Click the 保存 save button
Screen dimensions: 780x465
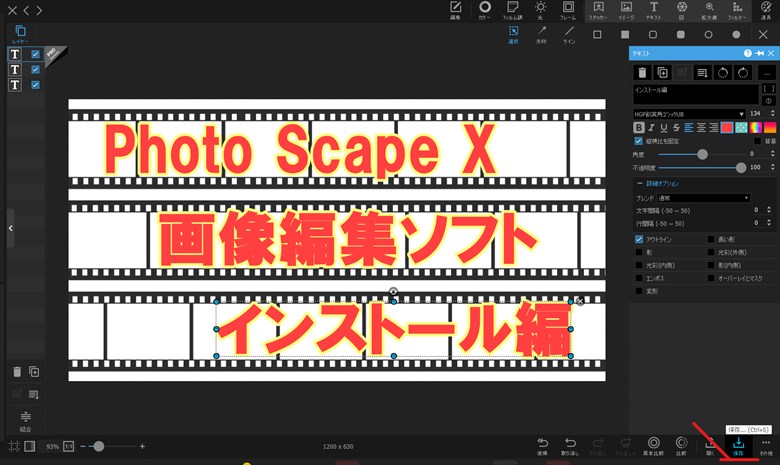click(738, 446)
